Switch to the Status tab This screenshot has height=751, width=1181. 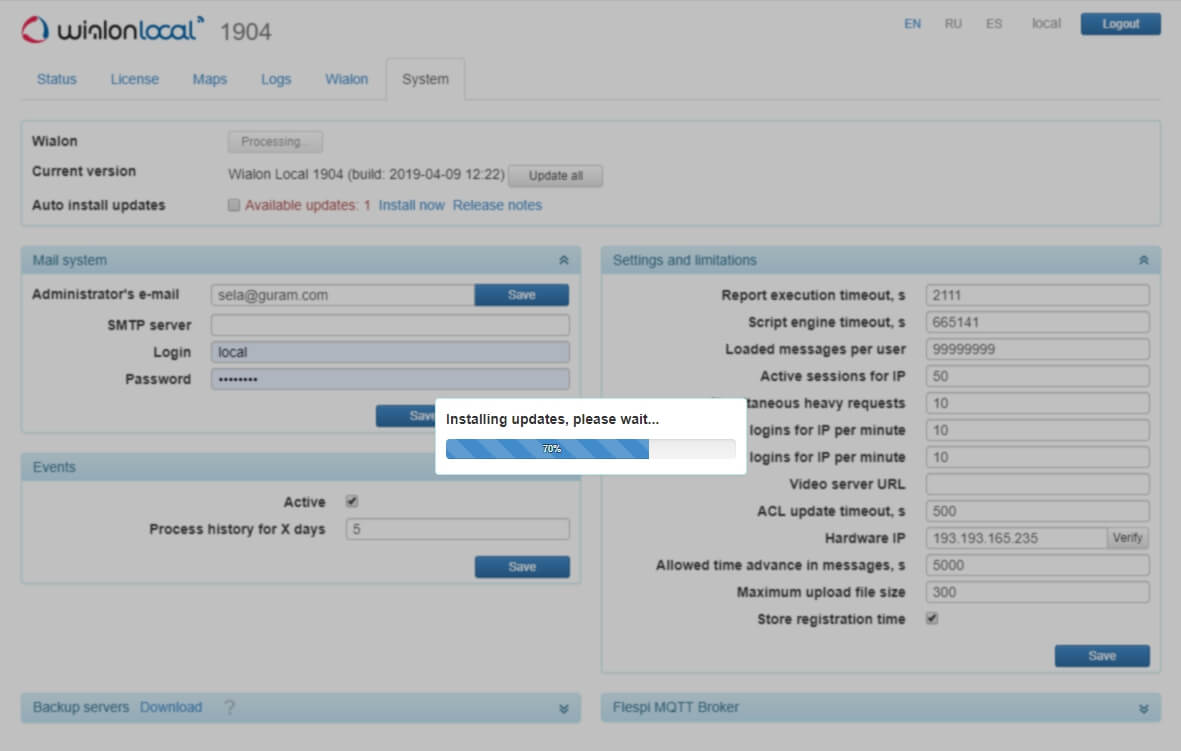click(x=56, y=79)
